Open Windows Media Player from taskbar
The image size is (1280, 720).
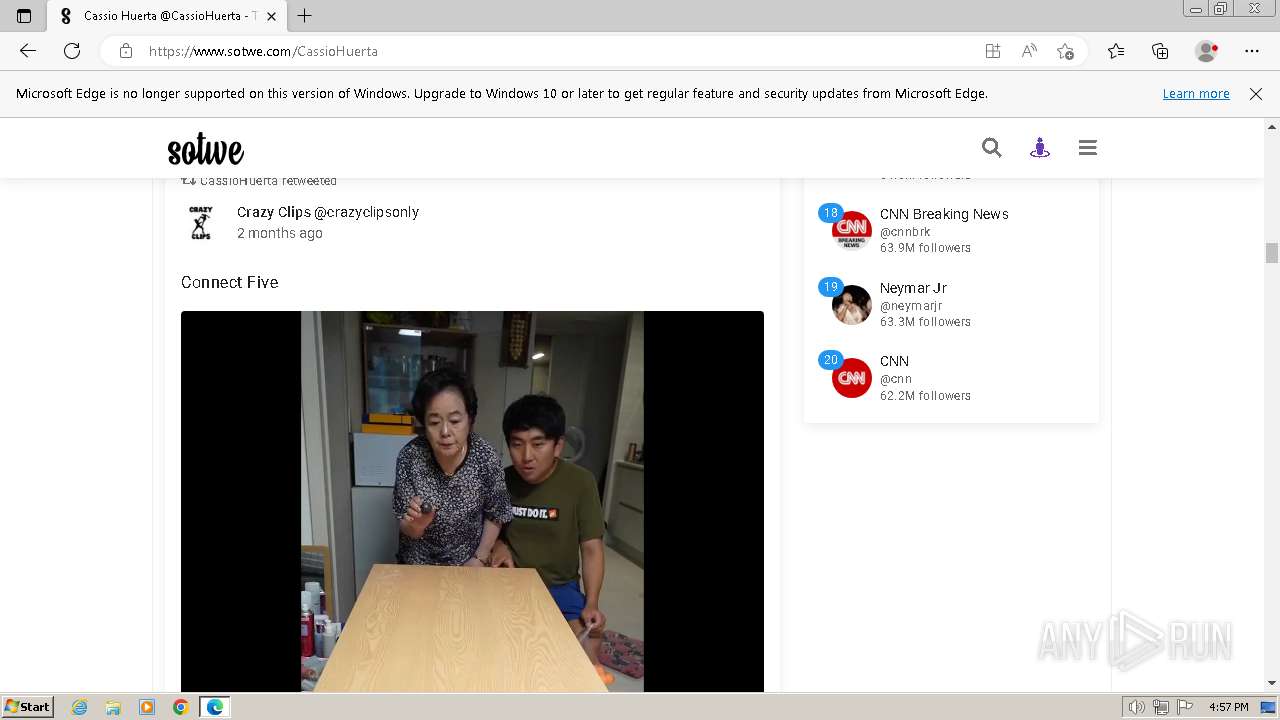tap(147, 707)
